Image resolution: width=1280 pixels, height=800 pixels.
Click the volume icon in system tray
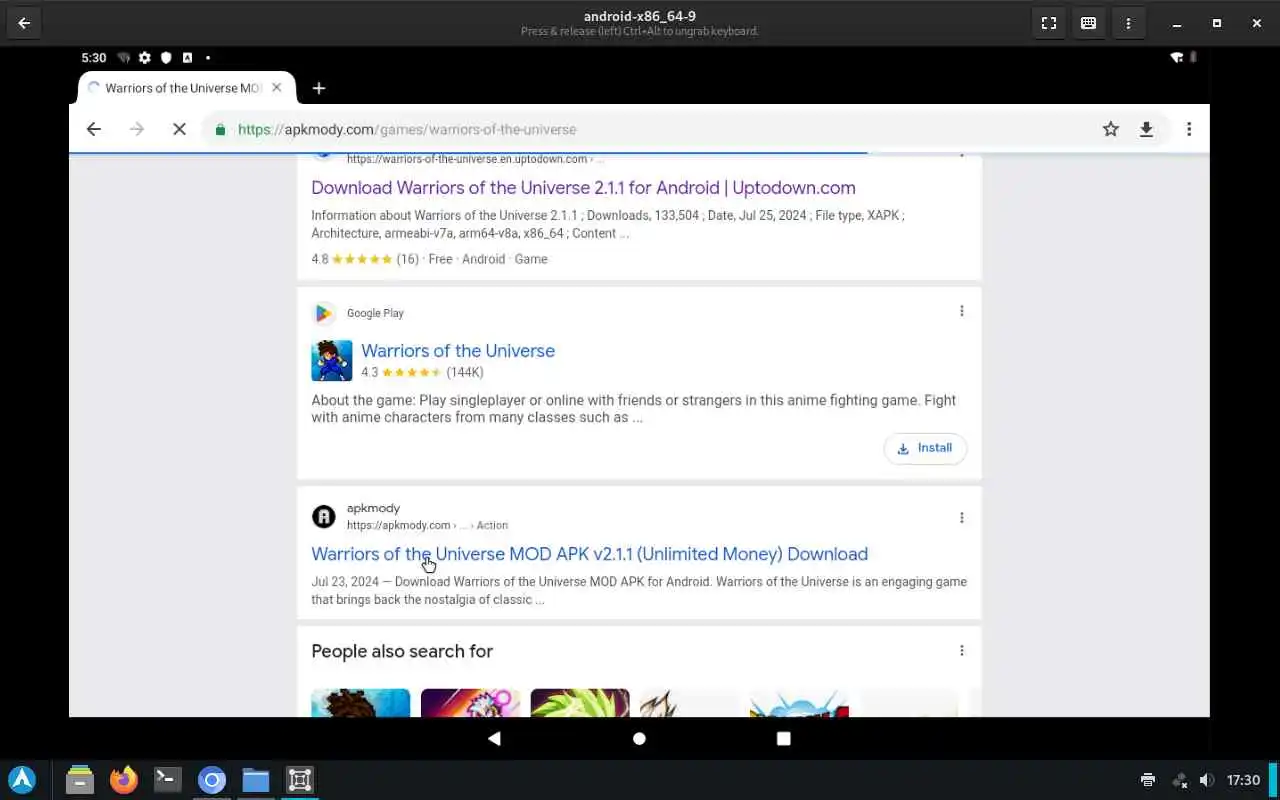(x=1207, y=780)
